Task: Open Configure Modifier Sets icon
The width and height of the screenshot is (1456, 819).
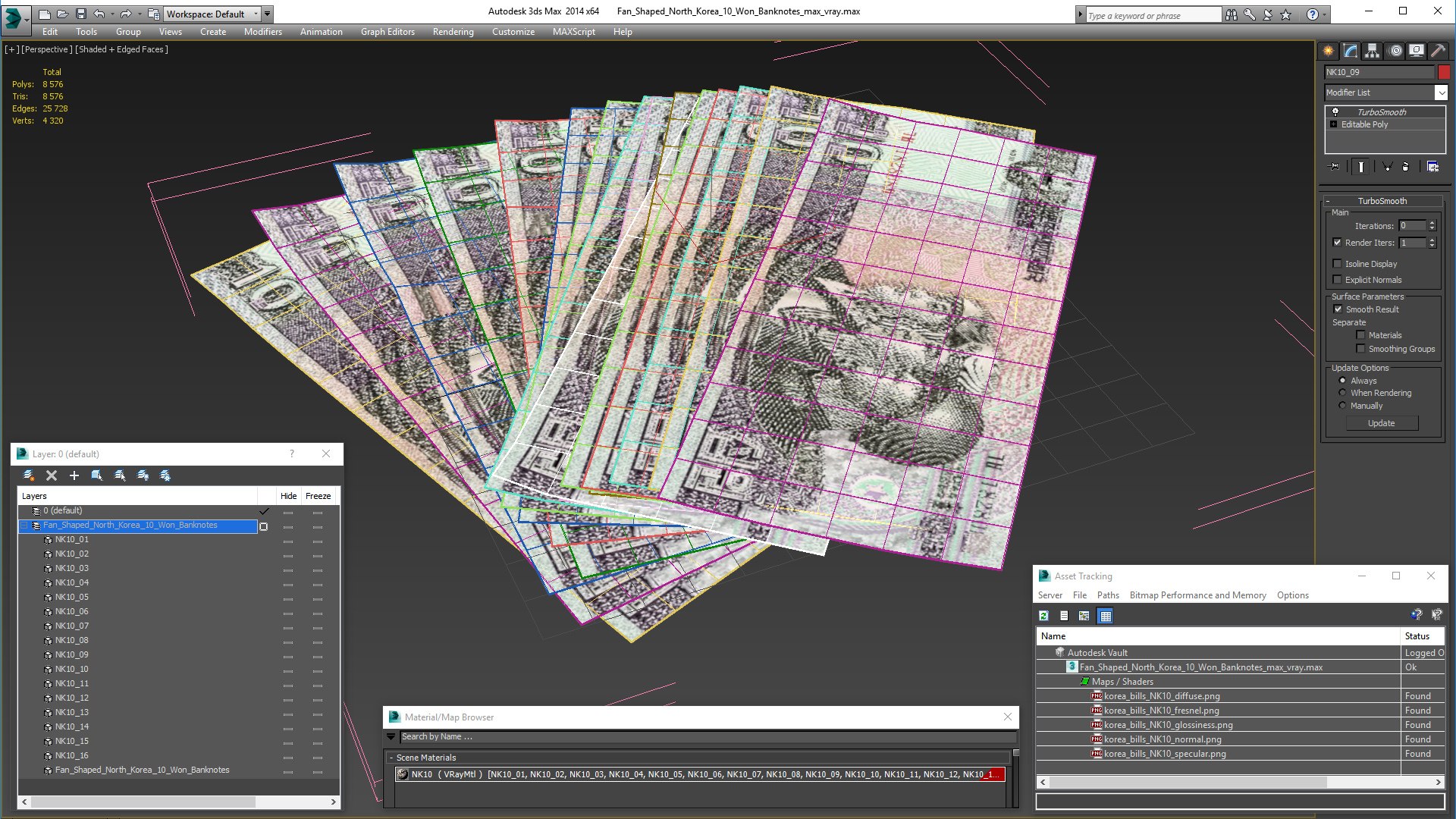Action: [1432, 167]
